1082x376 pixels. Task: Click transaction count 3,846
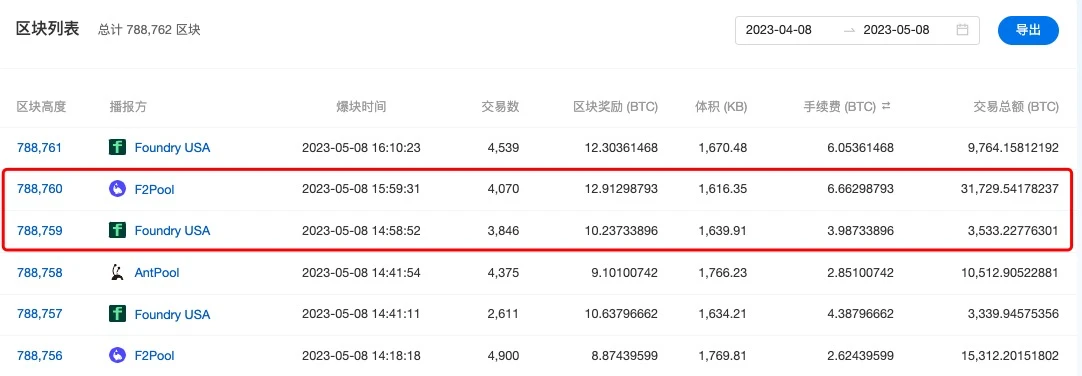[503, 230]
